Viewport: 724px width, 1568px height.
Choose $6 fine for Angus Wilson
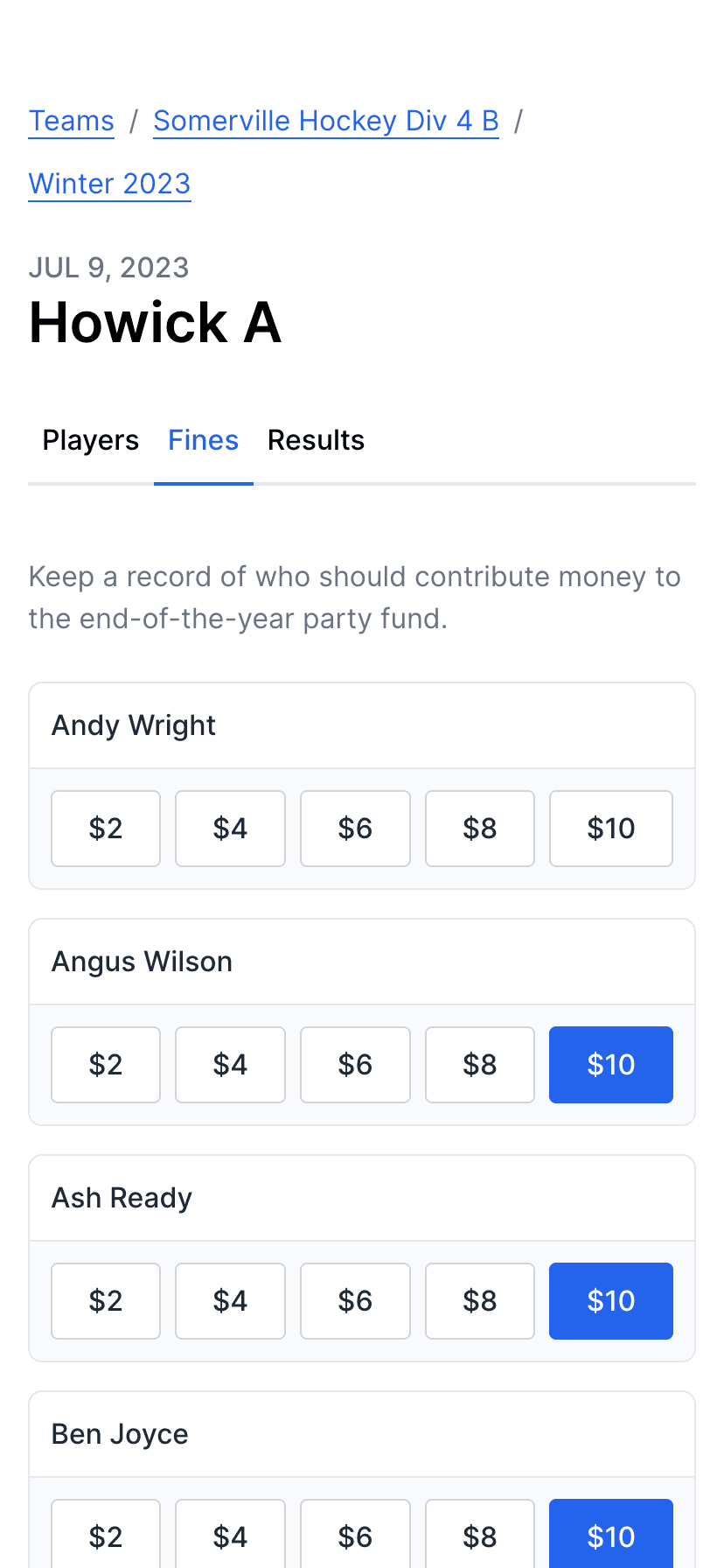tap(355, 1065)
